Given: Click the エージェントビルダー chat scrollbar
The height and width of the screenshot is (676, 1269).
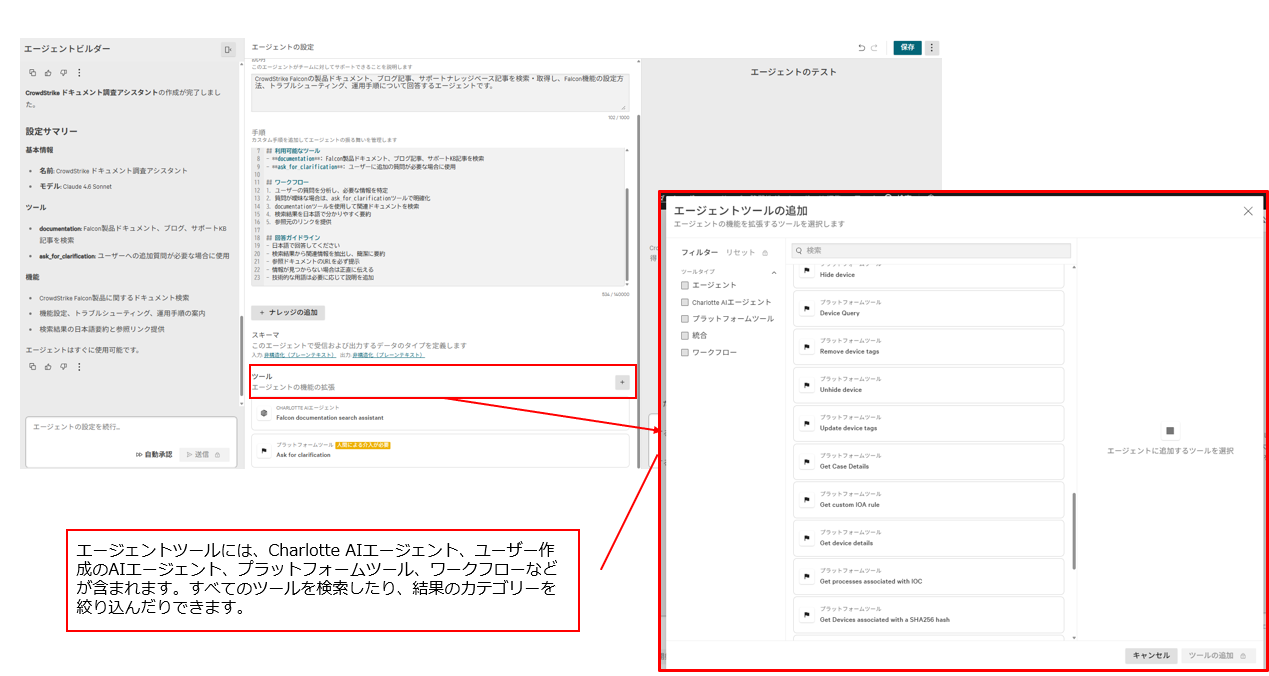Looking at the screenshot, I should (x=242, y=355).
